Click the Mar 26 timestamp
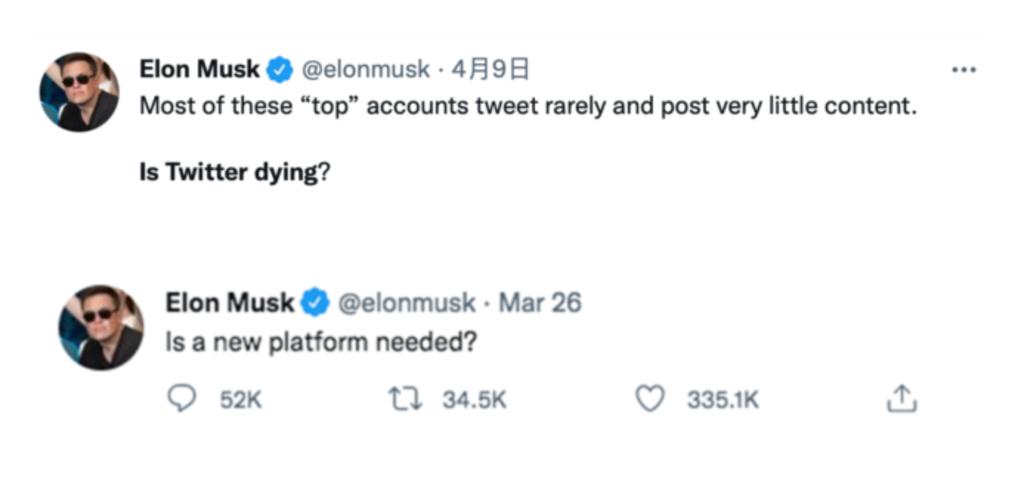1024x478 pixels. (539, 302)
